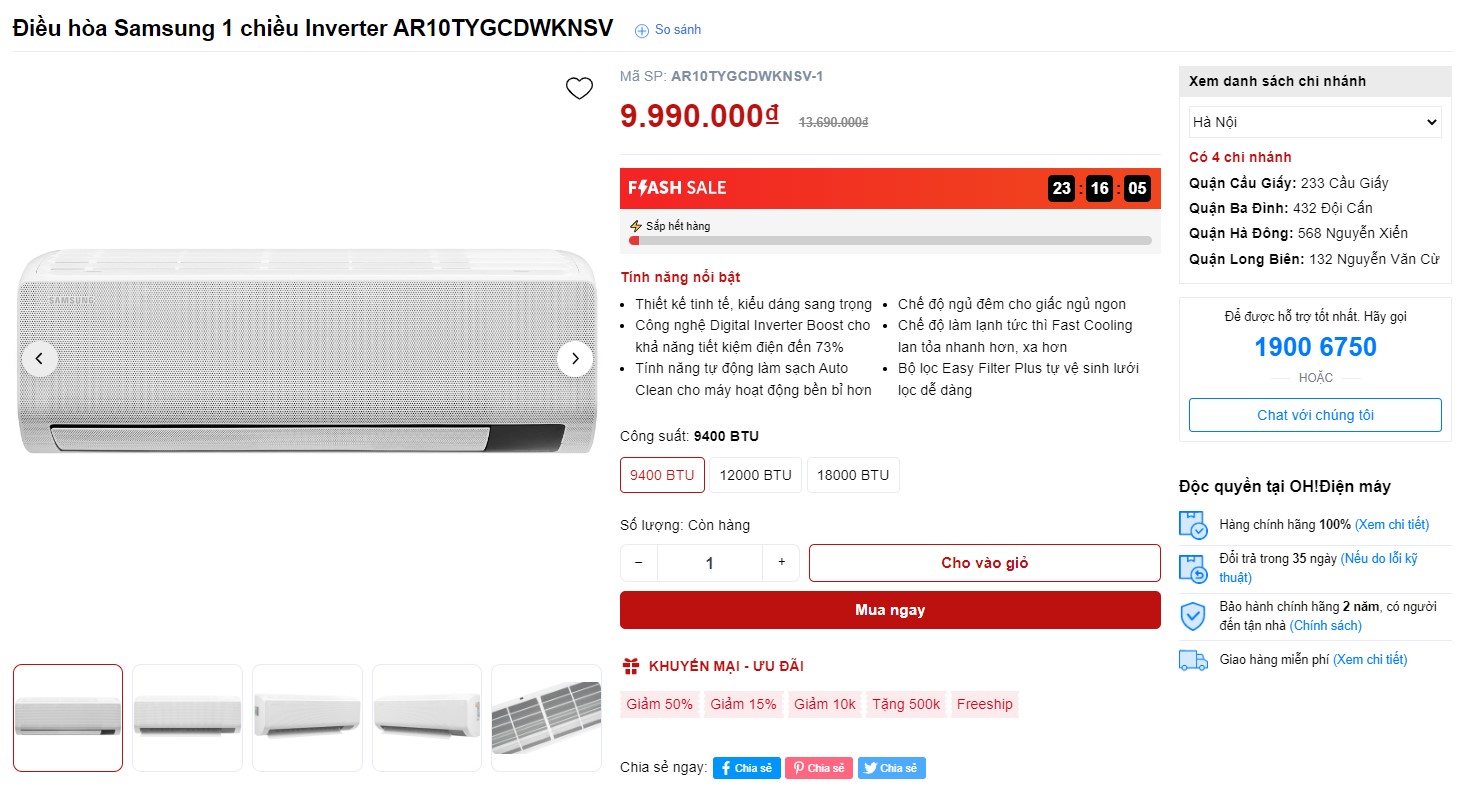Add item with Cho vào giỏ button
The height and width of the screenshot is (790, 1470).
coord(984,563)
